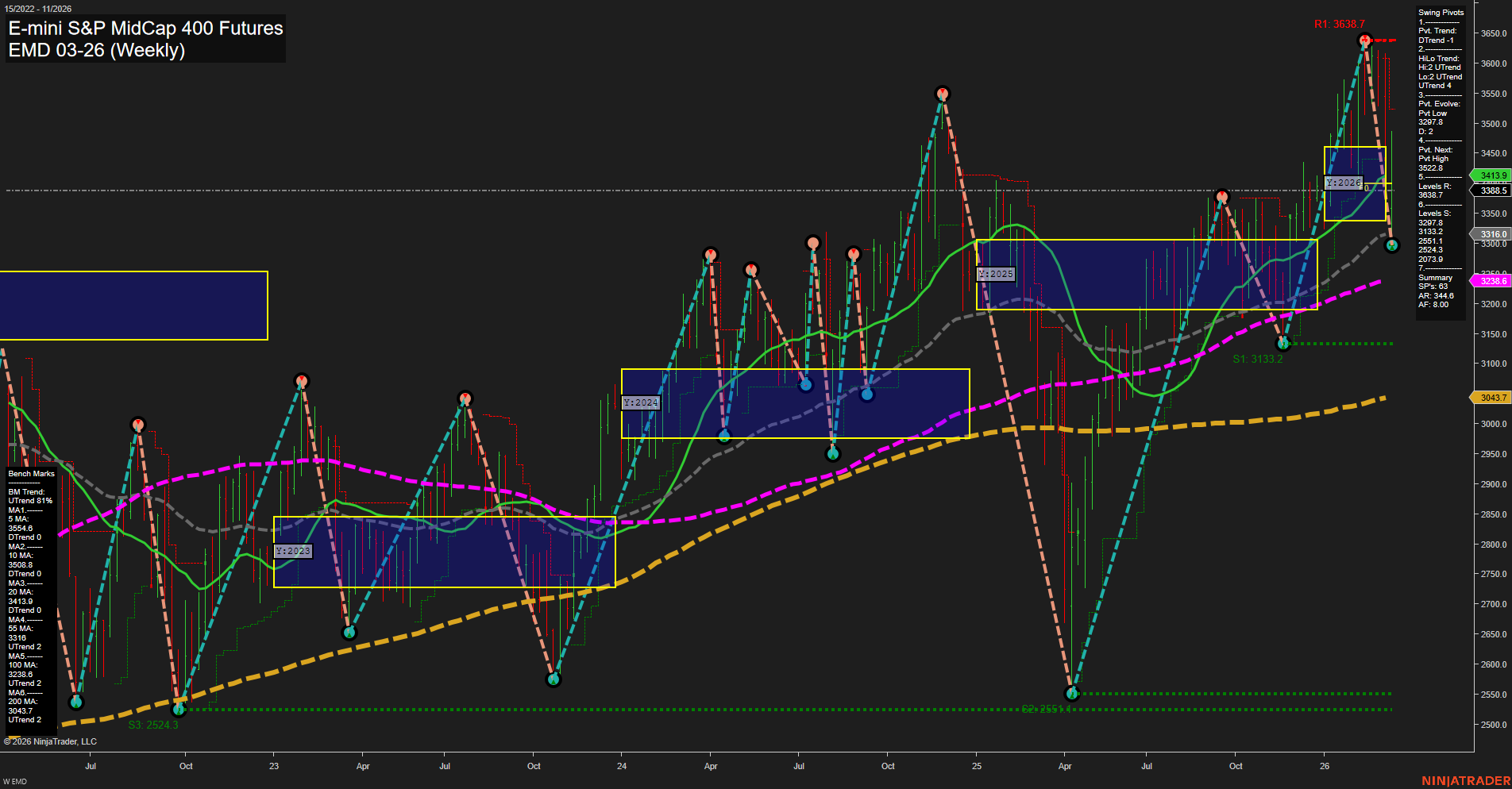Click the swing high pivot near 3550 before 25
Image resolution: width=1512 pixels, height=789 pixels.
point(942,94)
